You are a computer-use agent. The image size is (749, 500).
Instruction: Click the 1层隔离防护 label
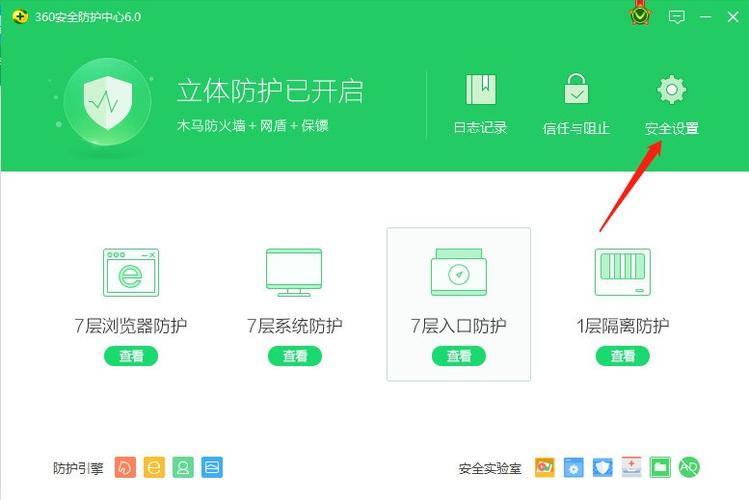(622, 326)
